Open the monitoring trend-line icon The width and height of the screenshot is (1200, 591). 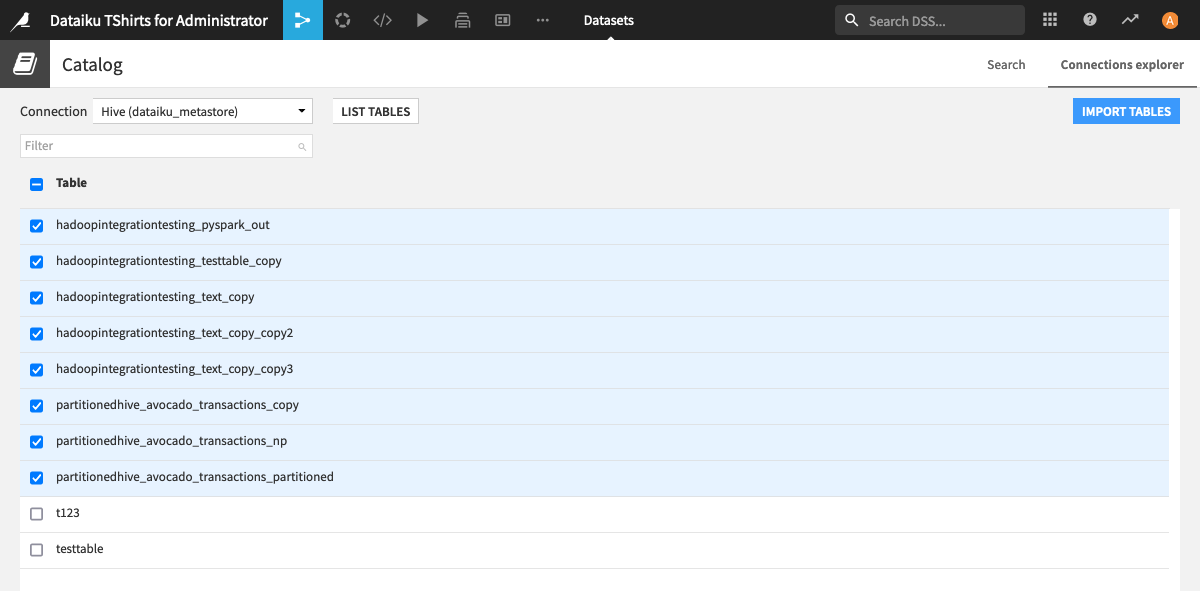pyautogui.click(x=1129, y=19)
